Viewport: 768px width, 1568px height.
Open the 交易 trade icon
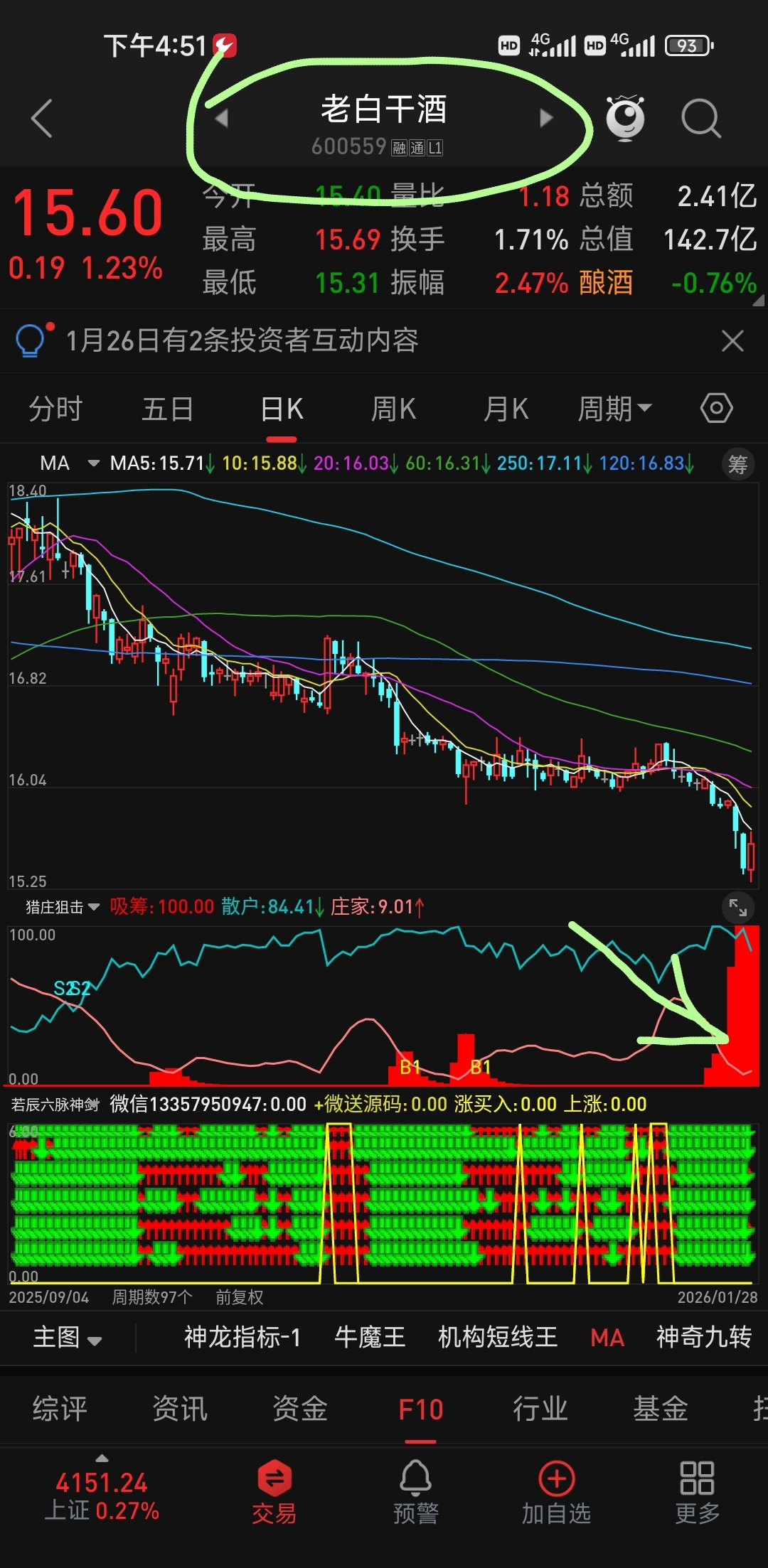274,1492
